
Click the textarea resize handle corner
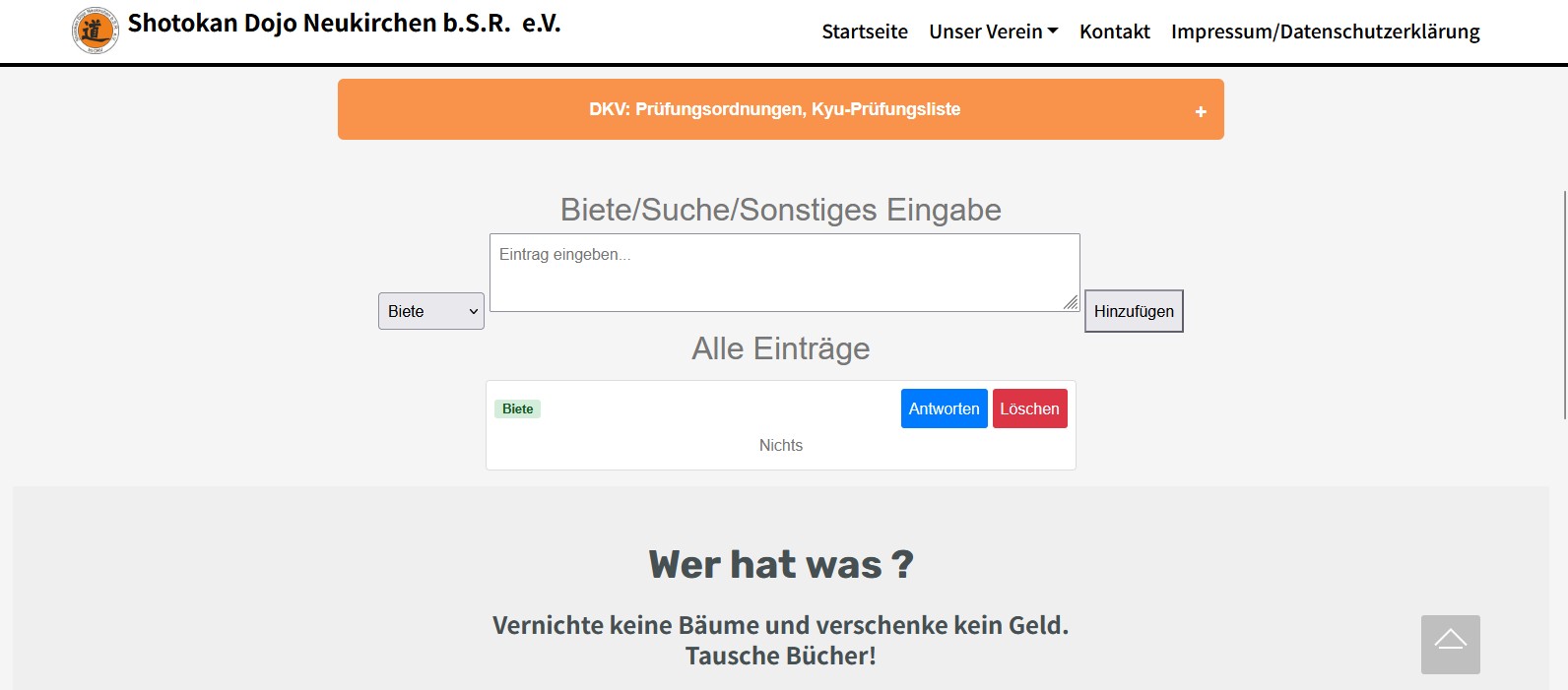1071,303
